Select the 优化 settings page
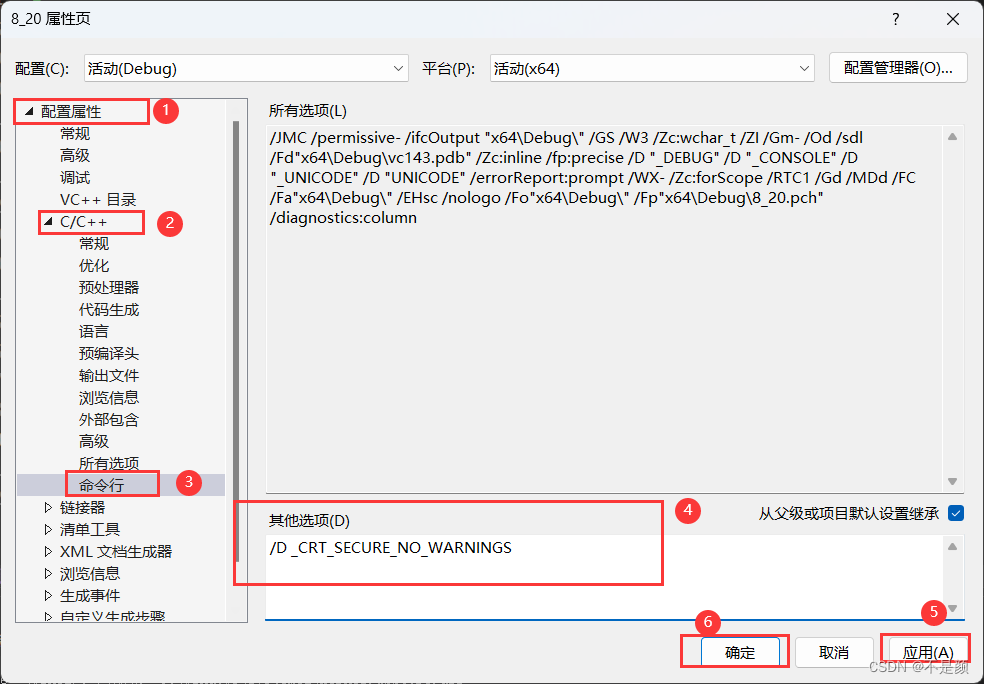This screenshot has width=984, height=684. click(x=94, y=265)
